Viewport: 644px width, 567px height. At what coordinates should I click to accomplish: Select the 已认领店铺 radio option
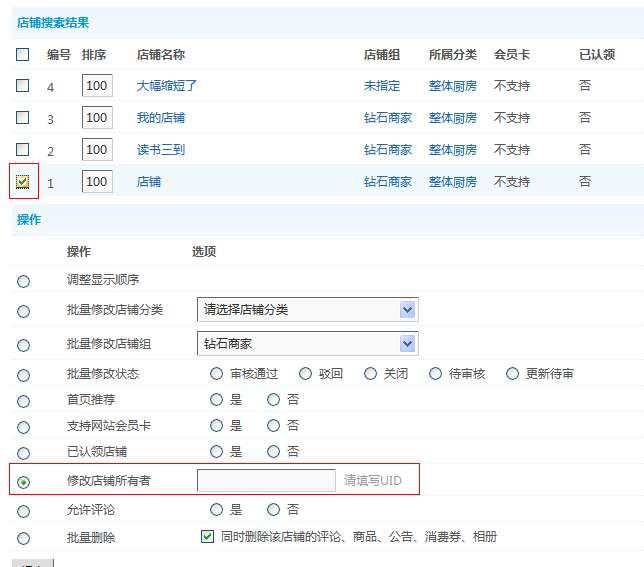coord(23,453)
